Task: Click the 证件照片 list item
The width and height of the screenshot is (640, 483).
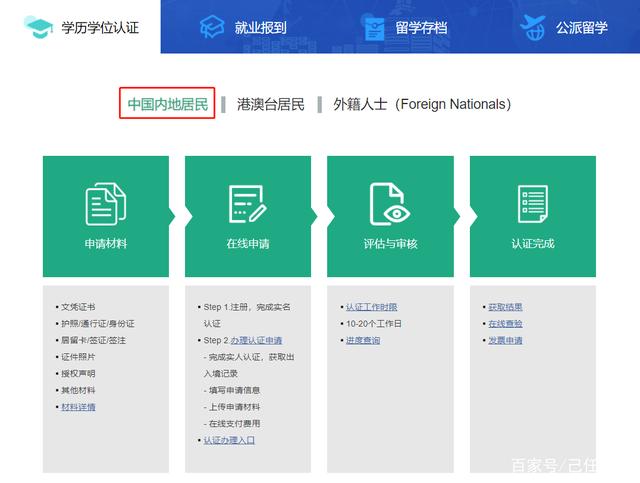Action: point(78,357)
